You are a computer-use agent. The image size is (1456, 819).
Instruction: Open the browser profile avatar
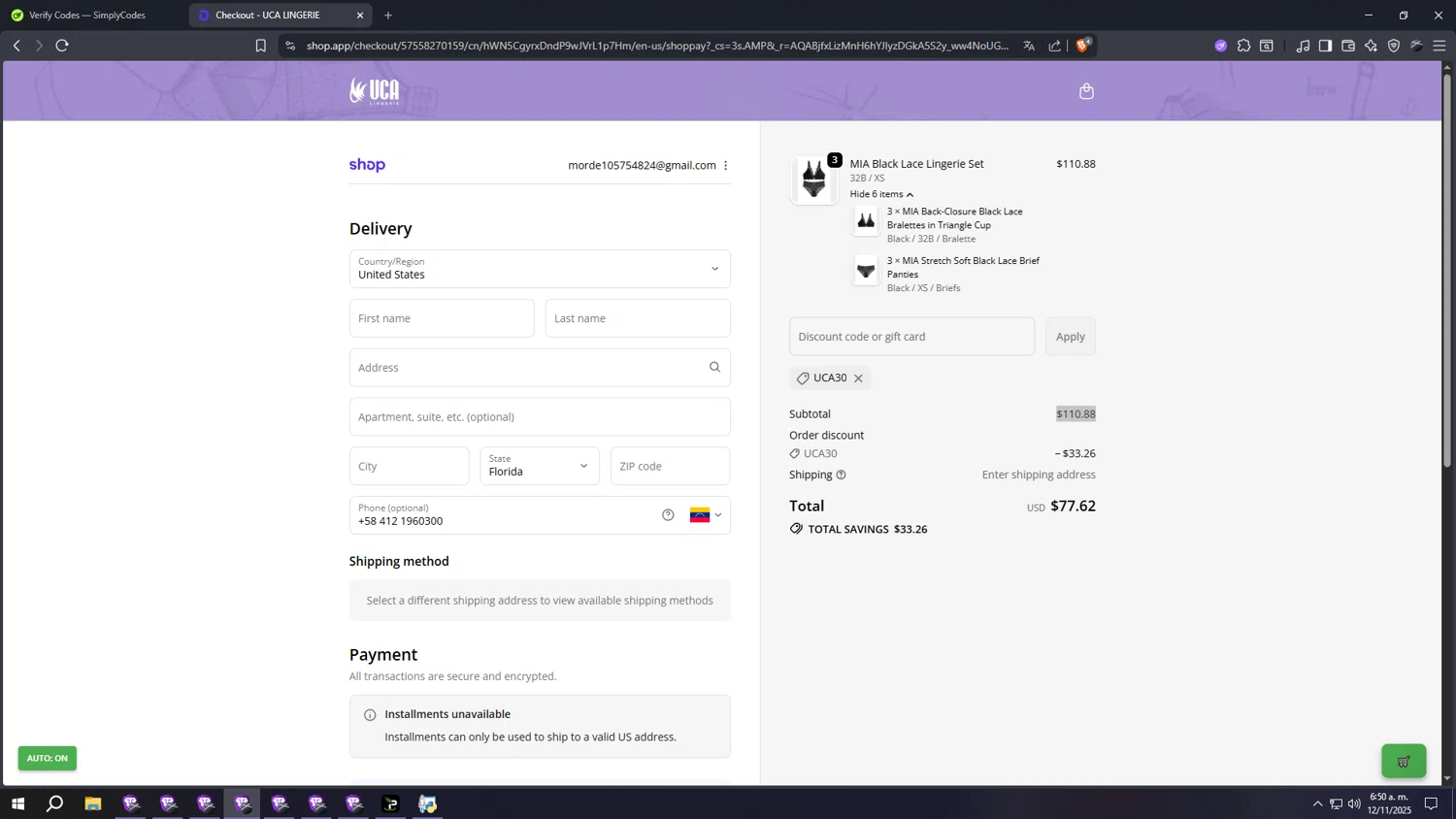tap(1417, 46)
